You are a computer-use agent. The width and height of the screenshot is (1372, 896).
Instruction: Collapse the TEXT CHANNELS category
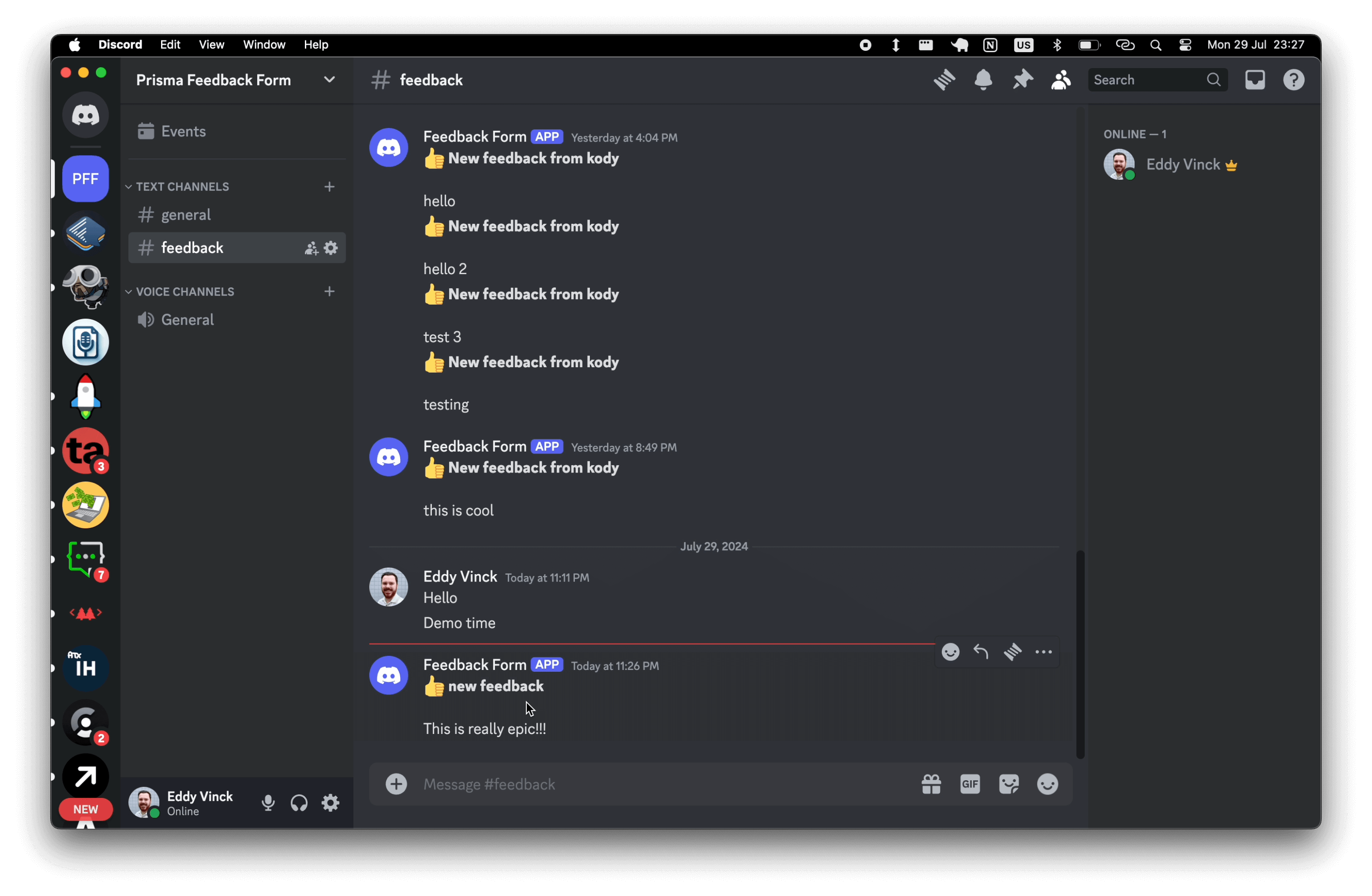182,187
